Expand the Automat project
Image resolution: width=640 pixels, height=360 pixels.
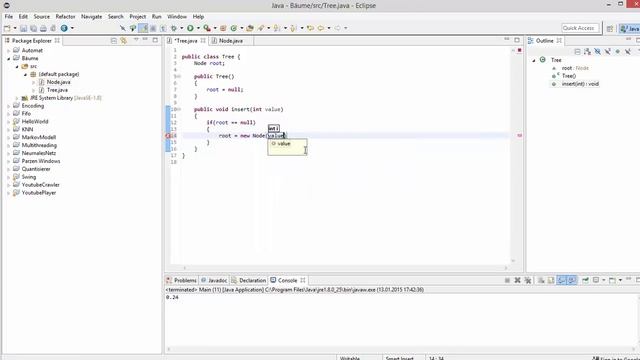[9, 51]
